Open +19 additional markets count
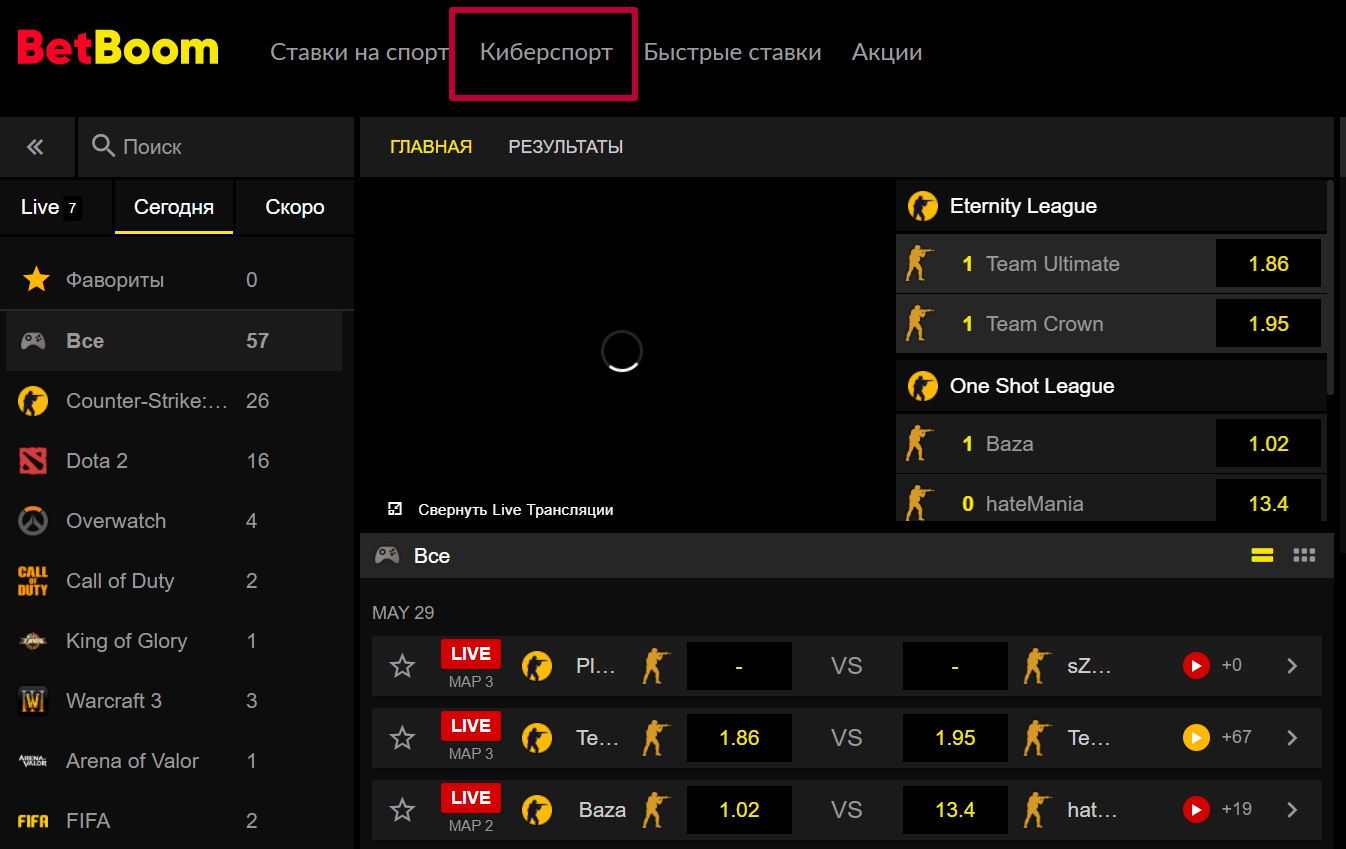The width and height of the screenshot is (1346, 849). [x=1236, y=809]
